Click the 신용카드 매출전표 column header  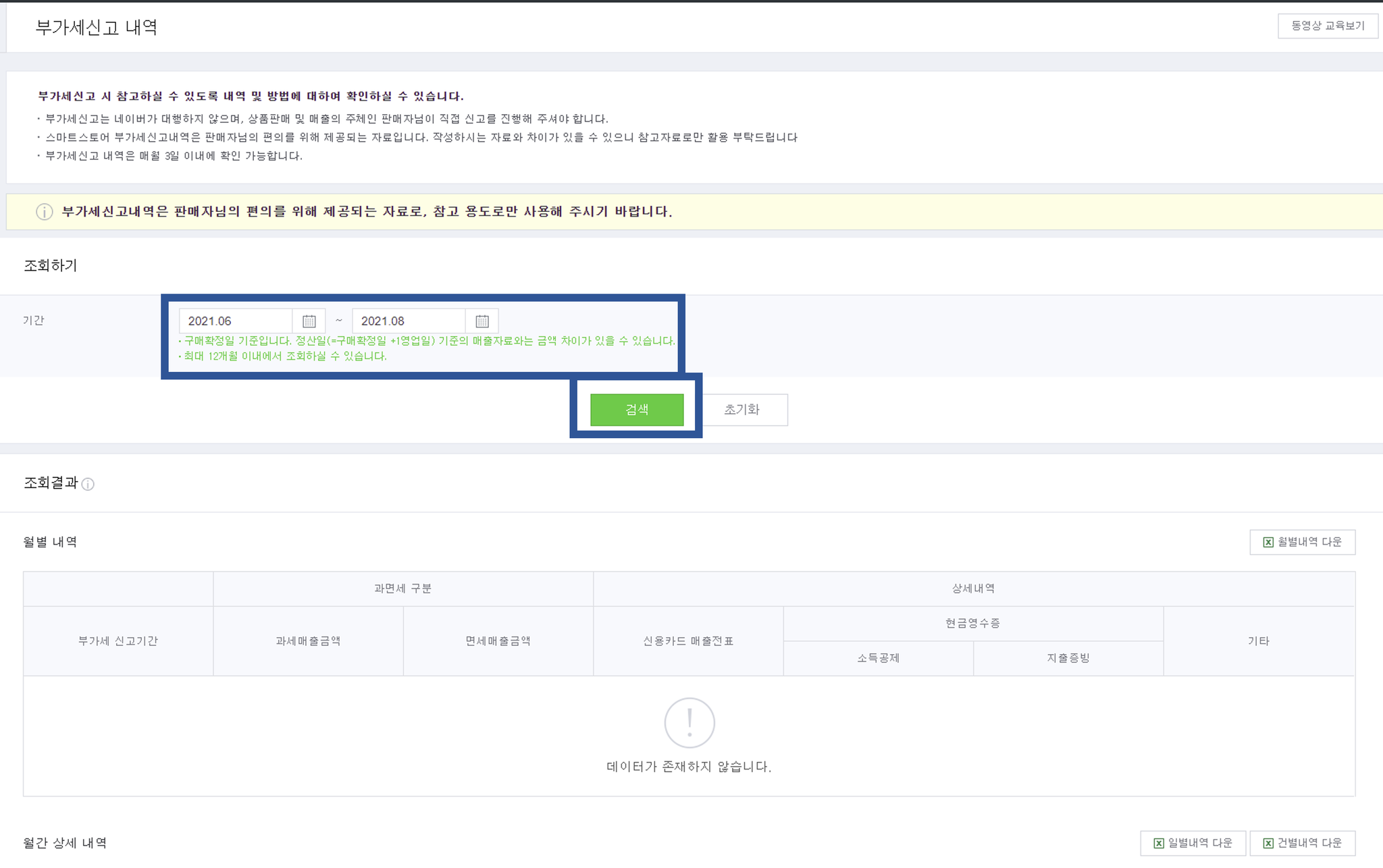point(688,641)
